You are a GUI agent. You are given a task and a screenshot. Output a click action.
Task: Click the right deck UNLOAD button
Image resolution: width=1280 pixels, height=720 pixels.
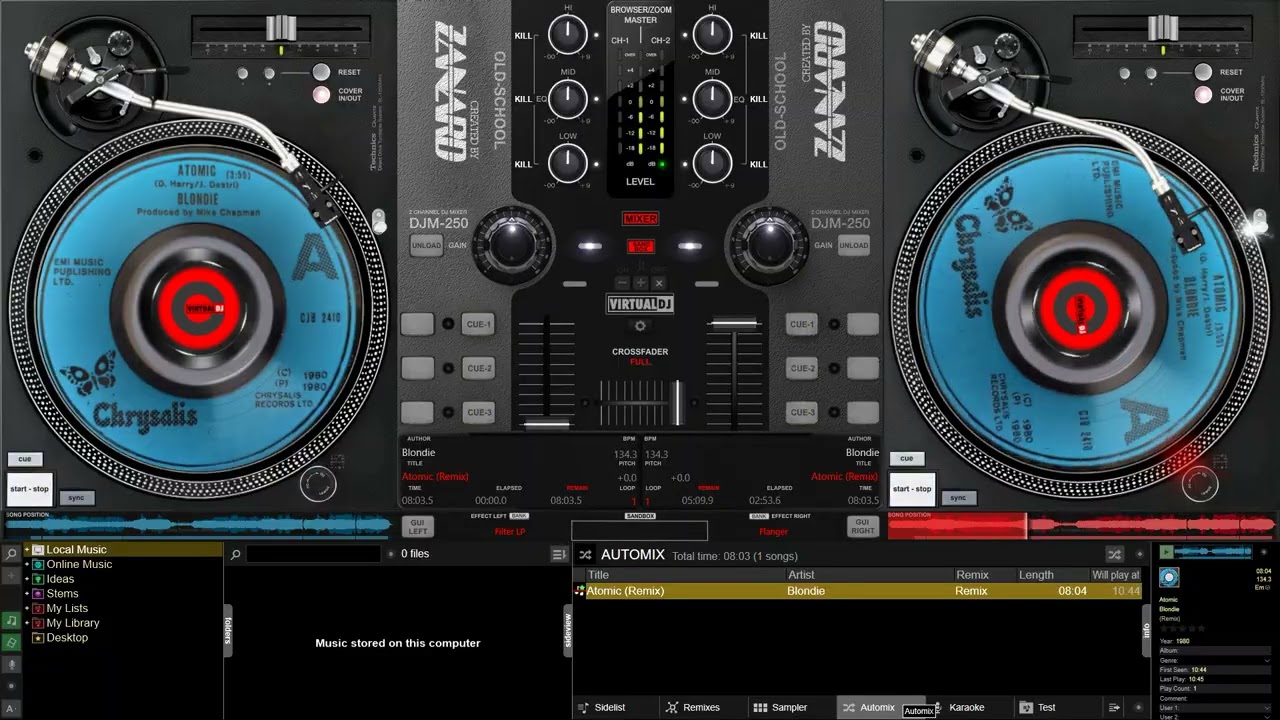853,246
